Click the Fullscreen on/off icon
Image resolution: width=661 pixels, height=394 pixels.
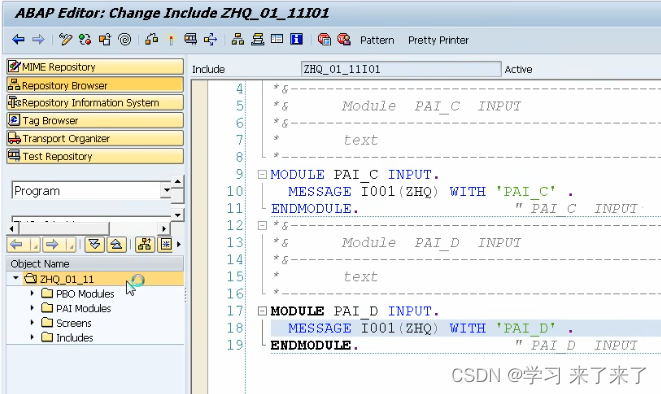[x=277, y=39]
